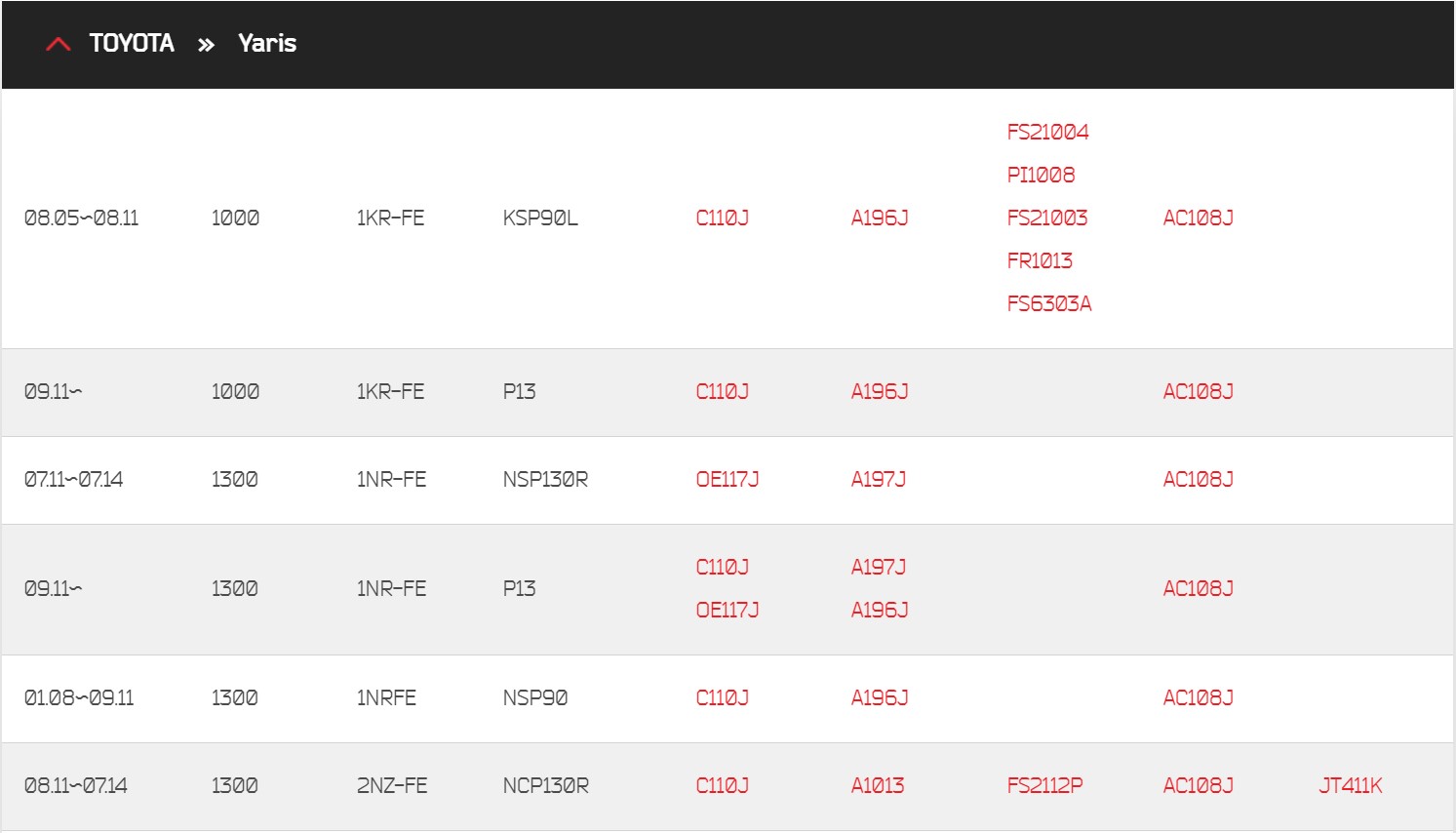Open part link FS6303A
Image resolution: width=1456 pixels, height=833 pixels.
pyautogui.click(x=1049, y=303)
